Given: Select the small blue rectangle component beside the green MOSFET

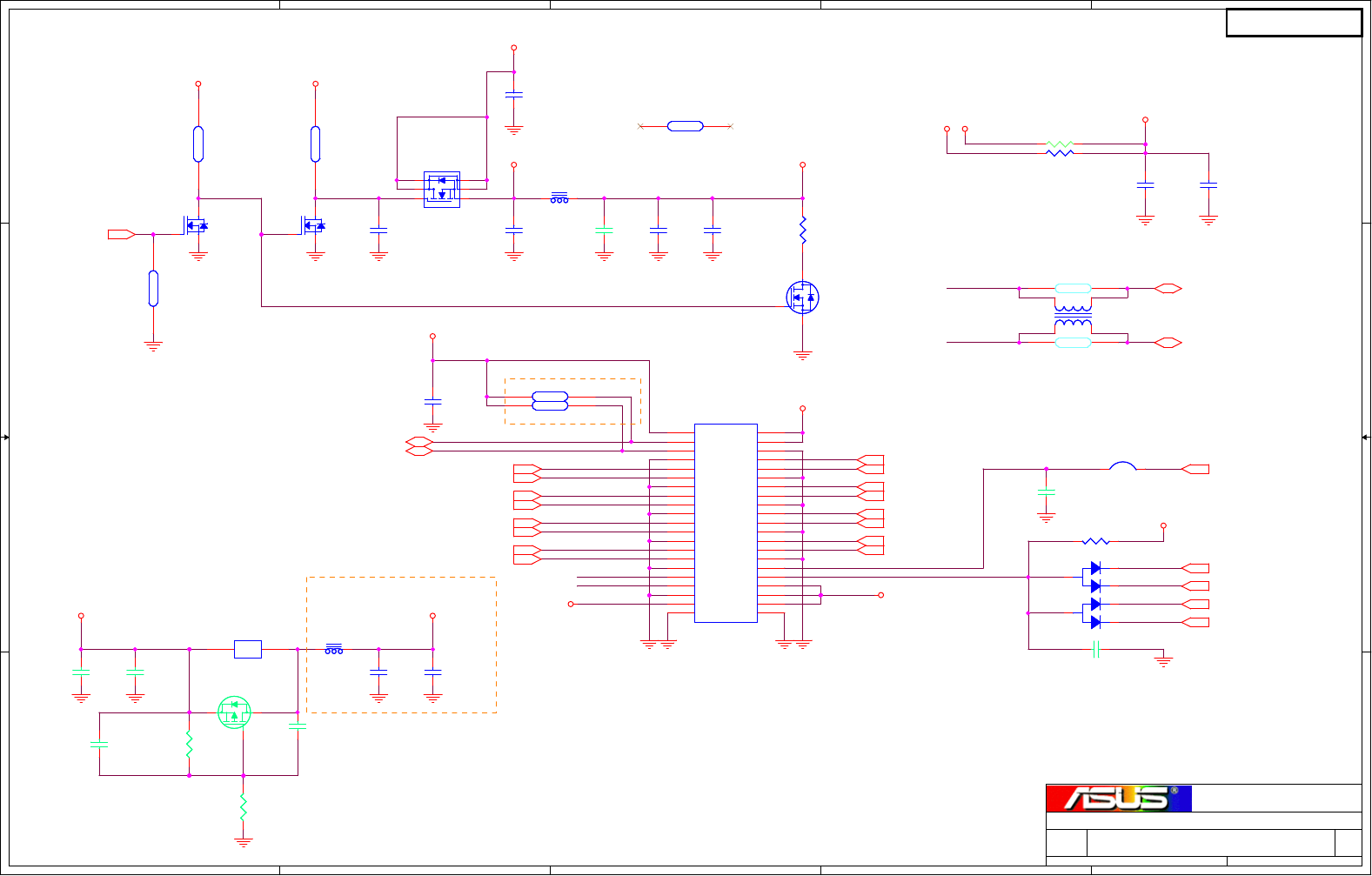Looking at the screenshot, I should pyautogui.click(x=248, y=649).
